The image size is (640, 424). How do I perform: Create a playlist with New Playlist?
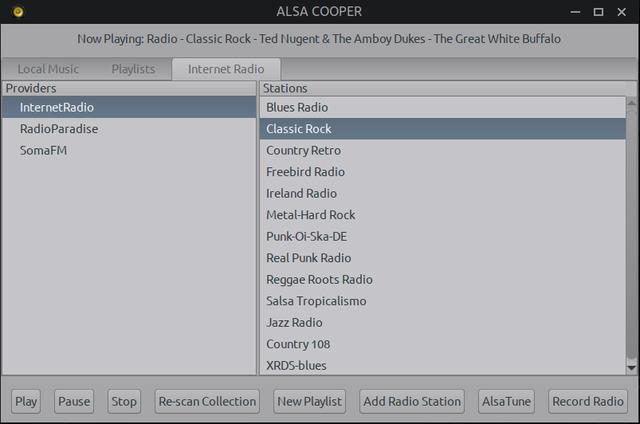pyautogui.click(x=309, y=401)
